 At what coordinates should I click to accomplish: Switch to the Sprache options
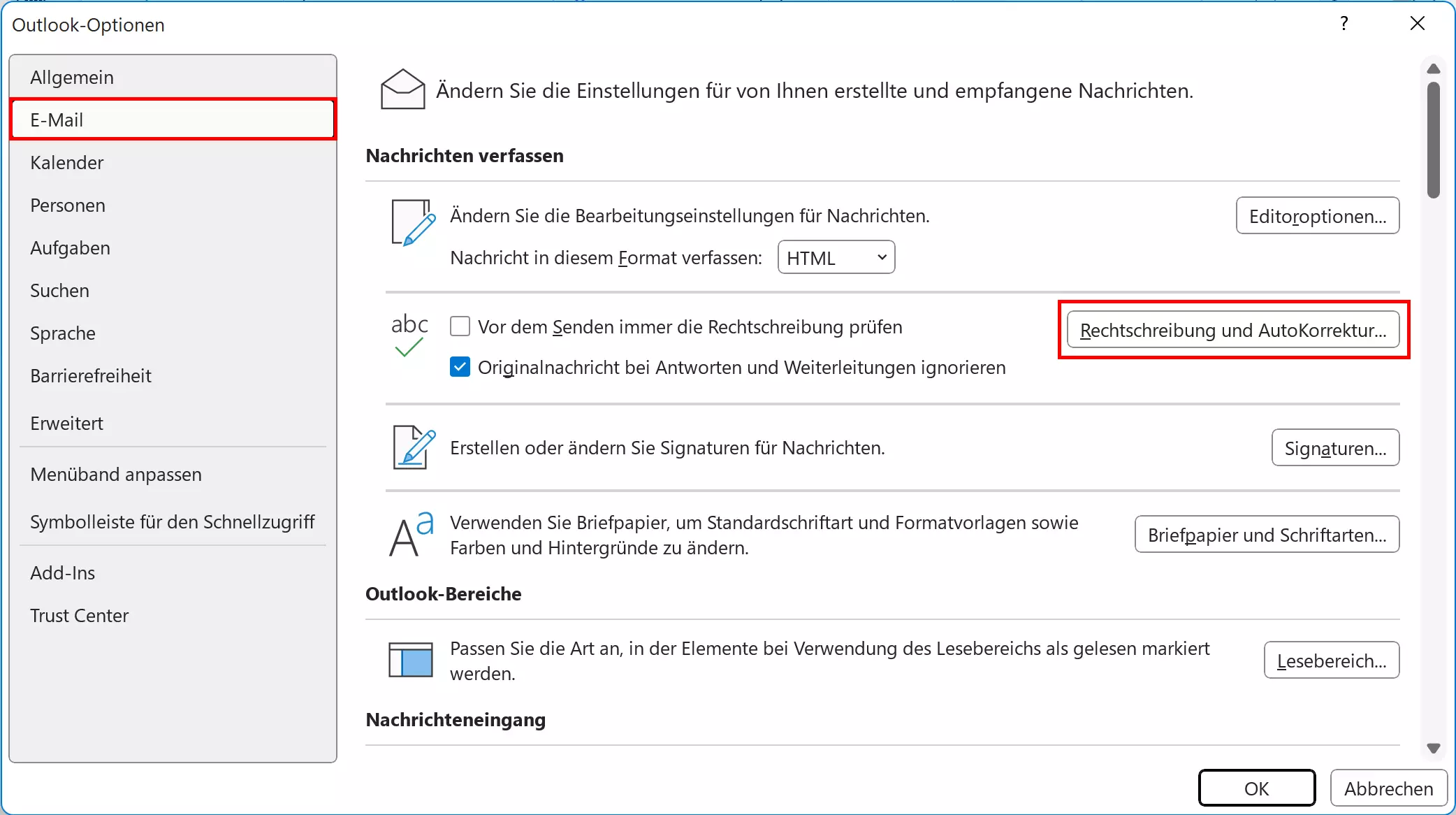click(173, 333)
